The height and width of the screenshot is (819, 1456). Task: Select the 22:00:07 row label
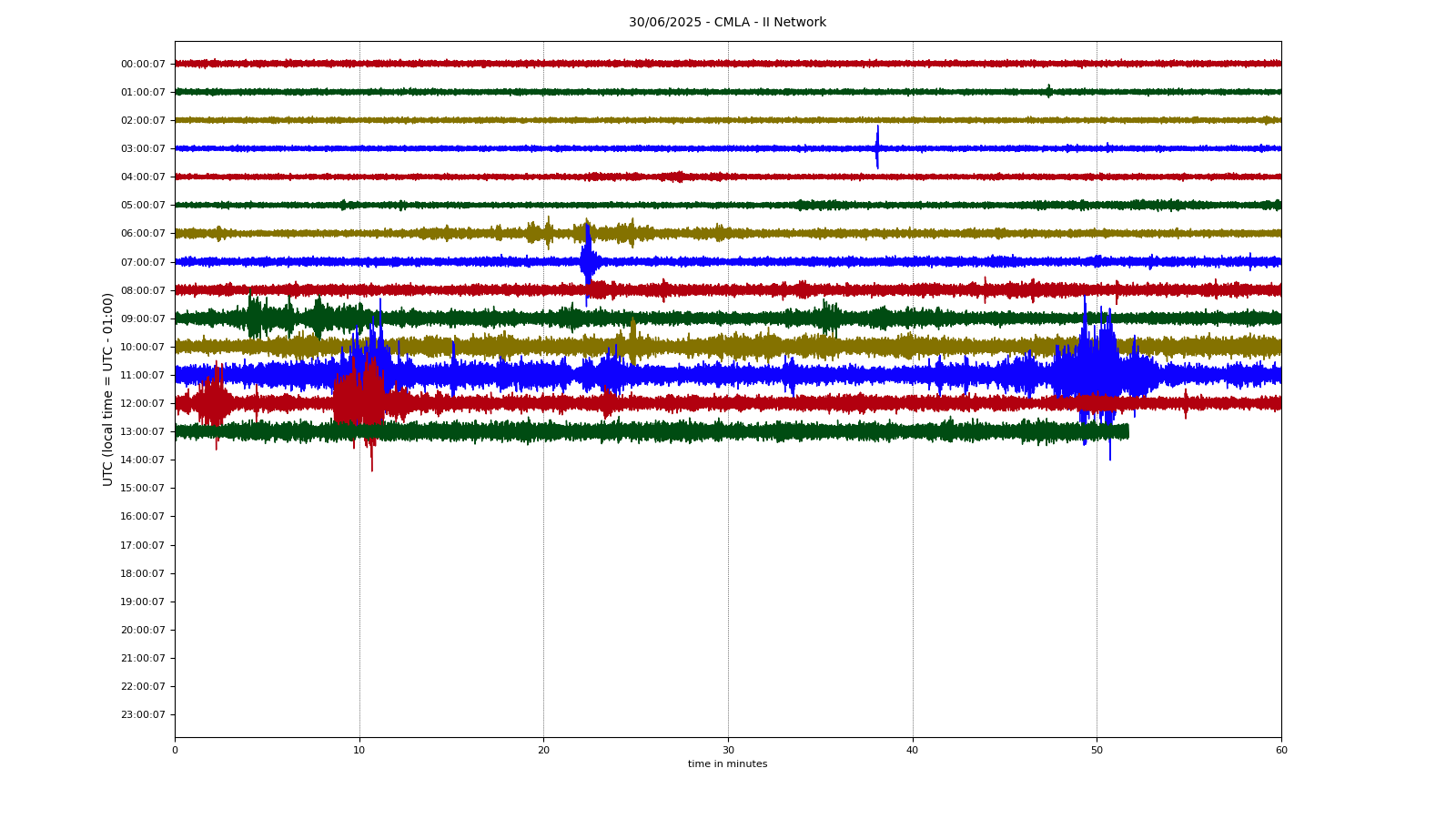[143, 686]
